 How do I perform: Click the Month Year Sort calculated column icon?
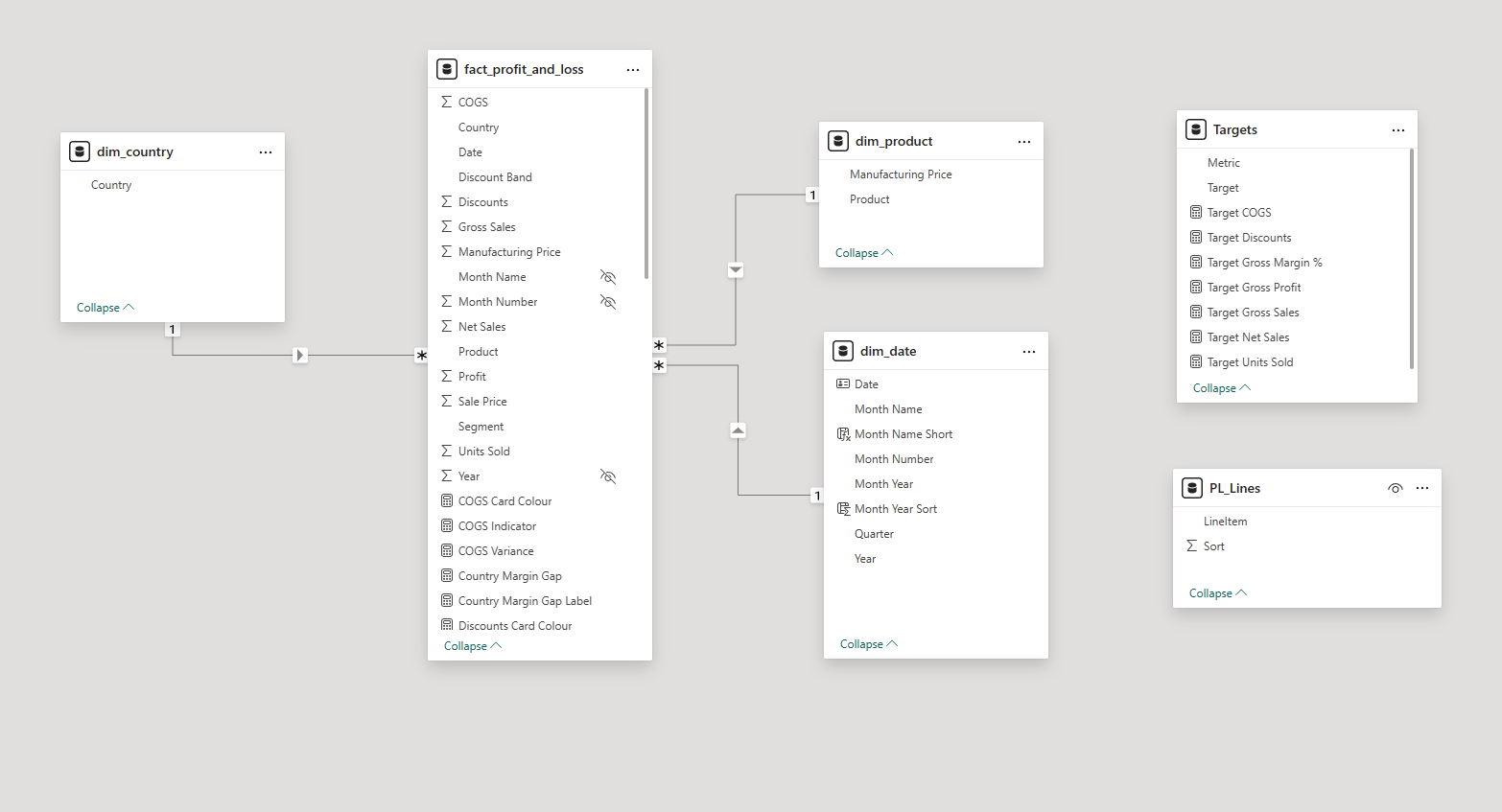click(x=843, y=509)
